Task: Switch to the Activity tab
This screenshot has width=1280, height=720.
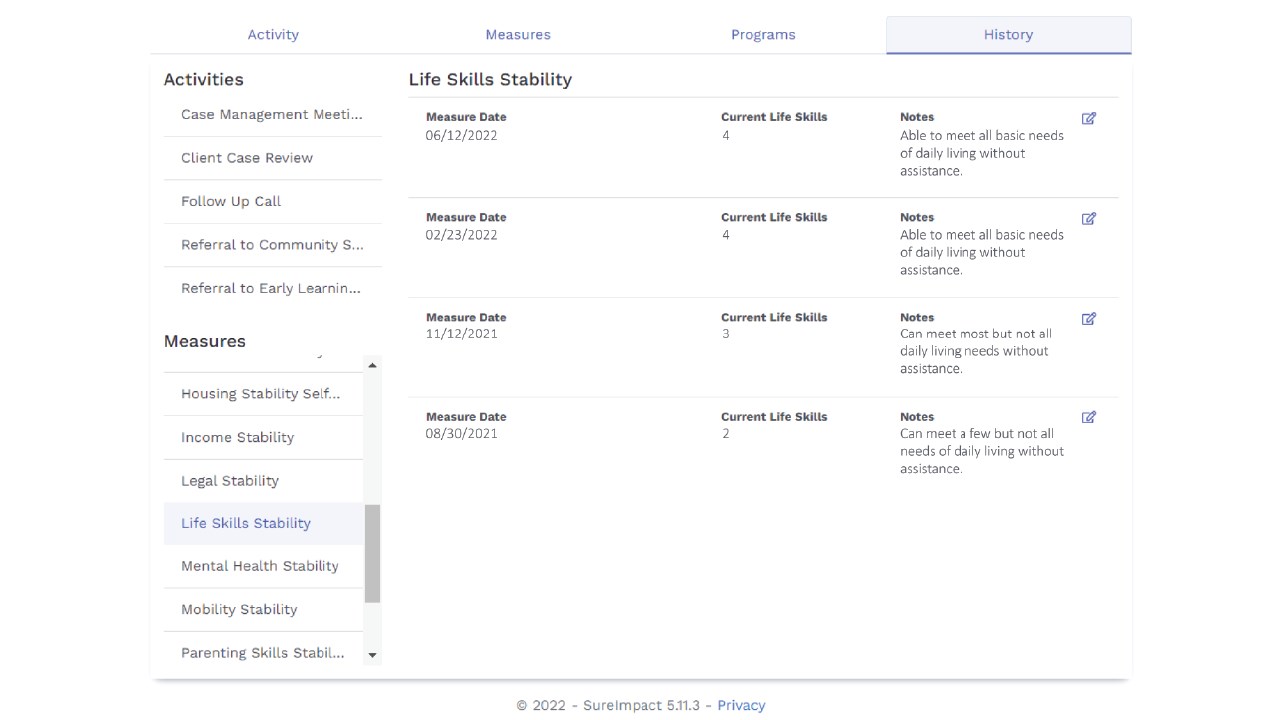Action: point(273,34)
